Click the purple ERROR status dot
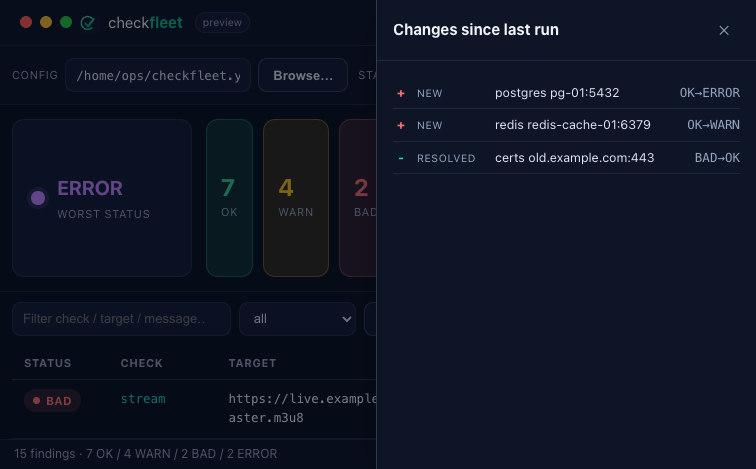This screenshot has width=756, height=469. coord(38,198)
